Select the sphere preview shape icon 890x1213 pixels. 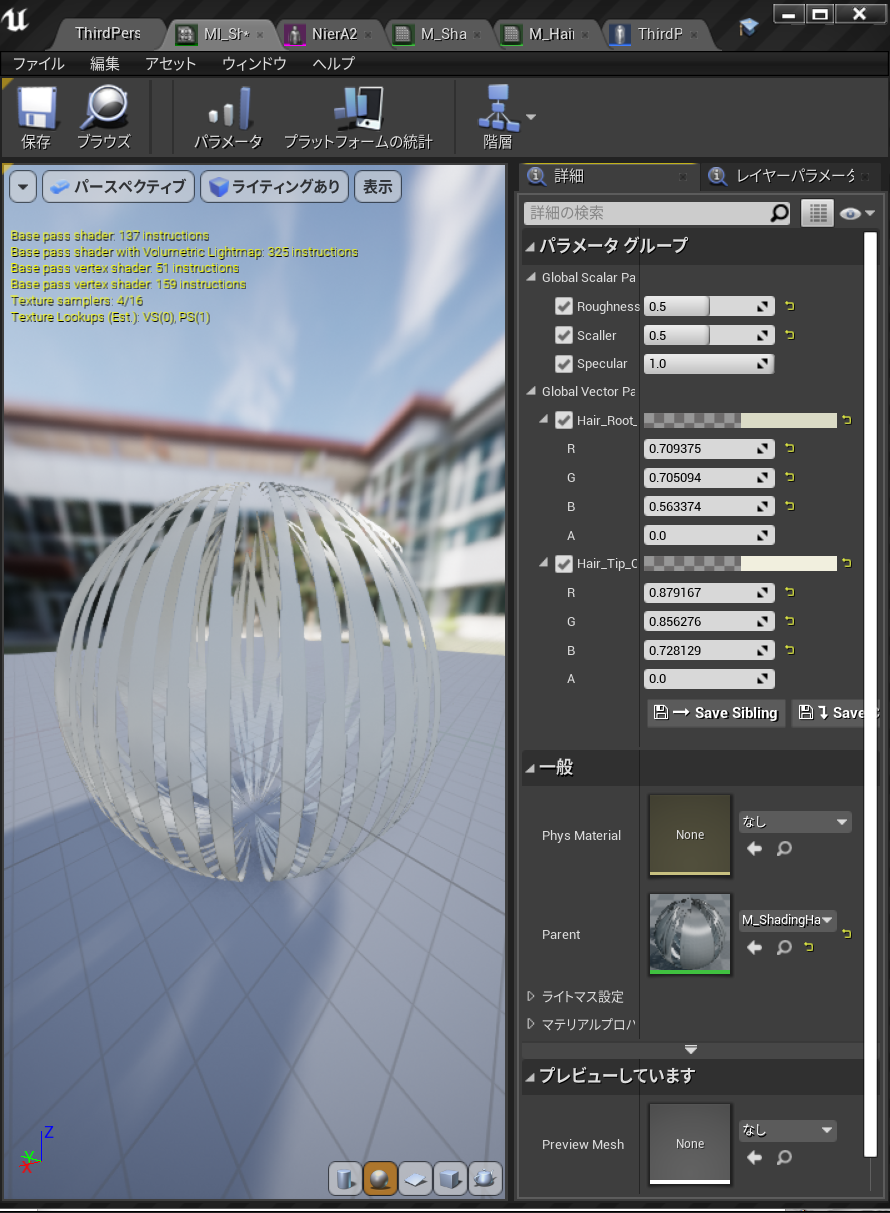coord(380,1179)
